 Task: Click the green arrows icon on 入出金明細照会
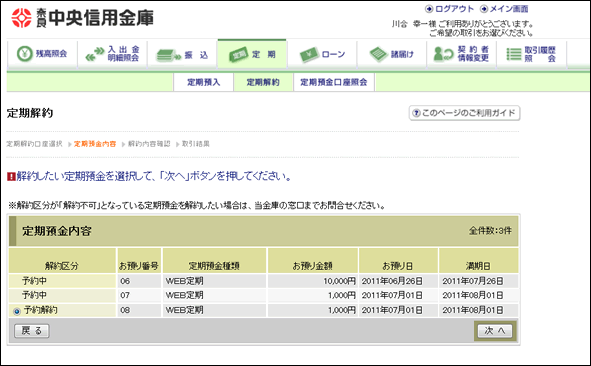click(95, 54)
